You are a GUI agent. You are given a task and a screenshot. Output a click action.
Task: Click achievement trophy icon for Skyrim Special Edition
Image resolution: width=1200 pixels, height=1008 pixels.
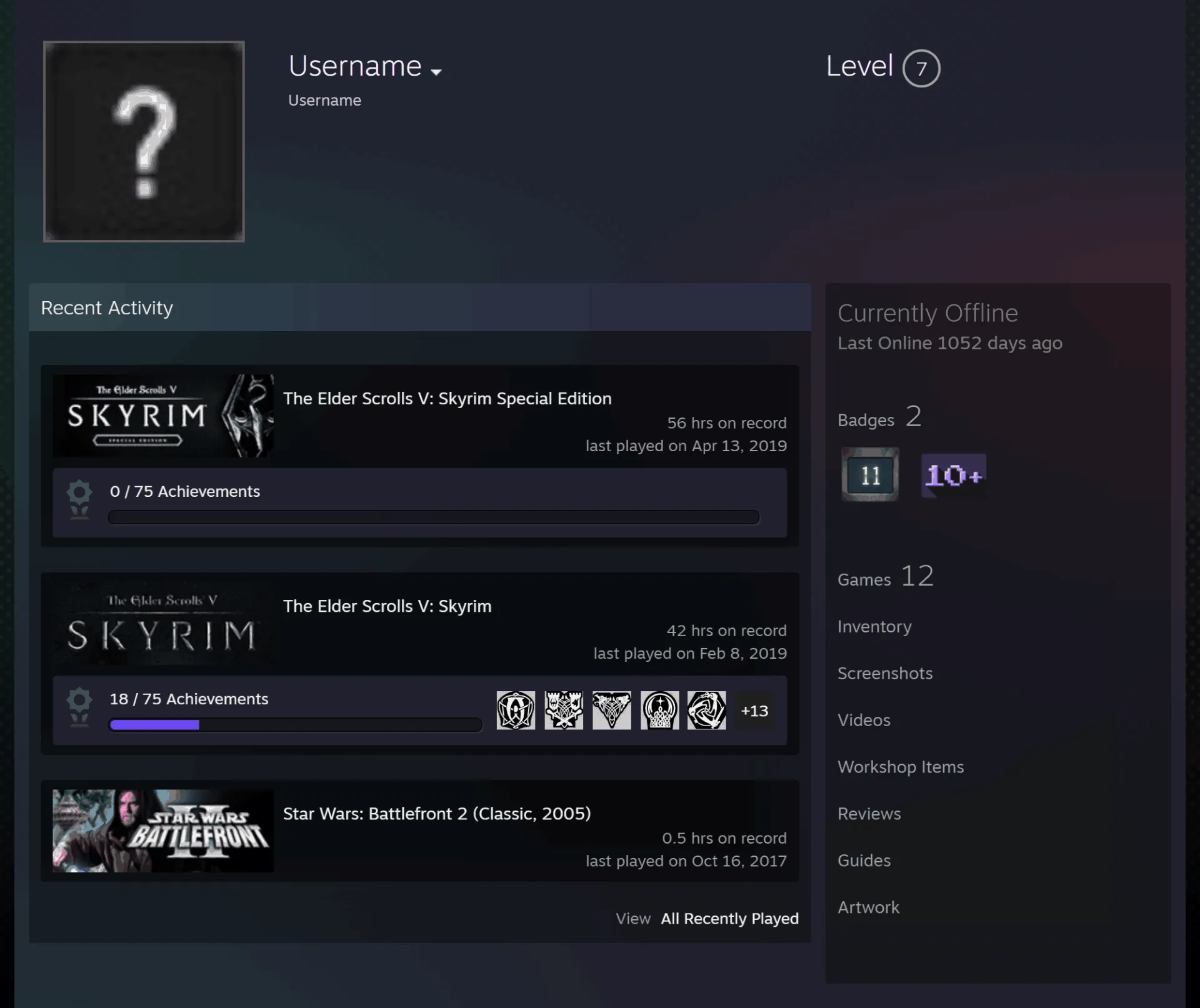point(79,499)
